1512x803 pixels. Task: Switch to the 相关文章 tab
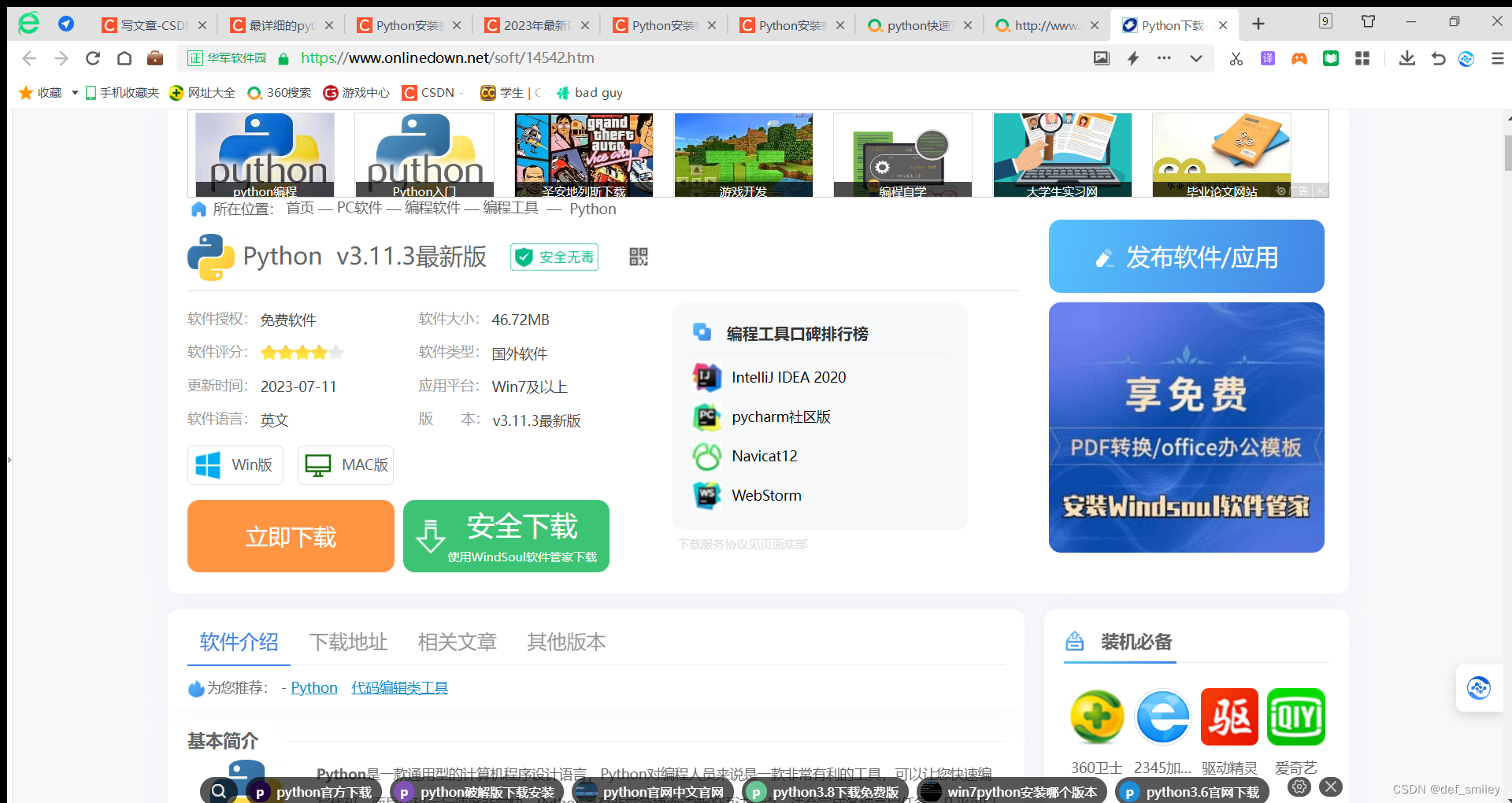458,642
